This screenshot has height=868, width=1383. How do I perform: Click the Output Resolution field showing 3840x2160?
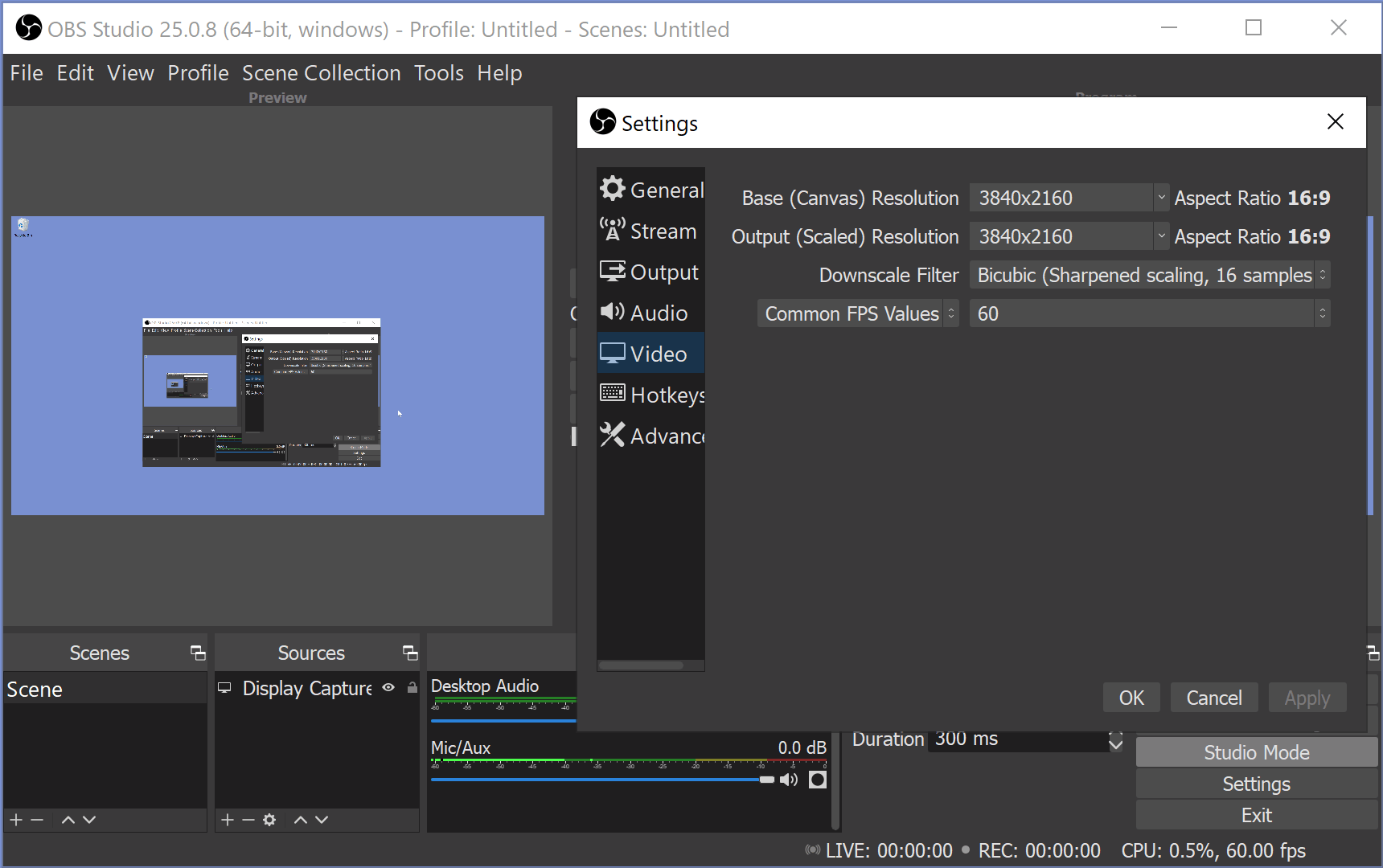coord(1061,236)
